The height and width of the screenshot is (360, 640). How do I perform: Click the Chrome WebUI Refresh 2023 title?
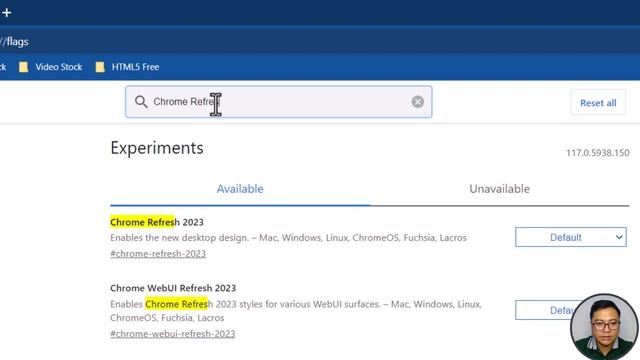tap(173, 288)
